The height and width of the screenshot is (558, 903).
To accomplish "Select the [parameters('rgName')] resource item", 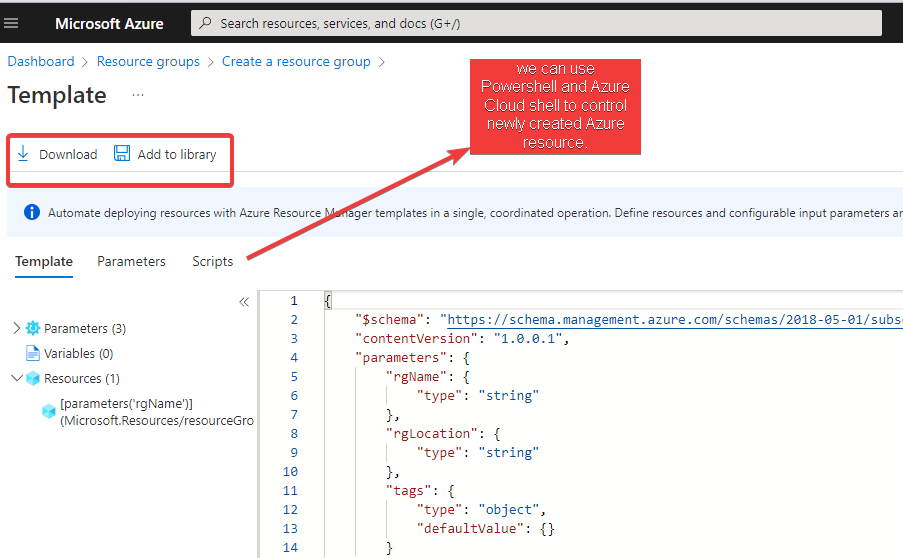I will (x=157, y=412).
